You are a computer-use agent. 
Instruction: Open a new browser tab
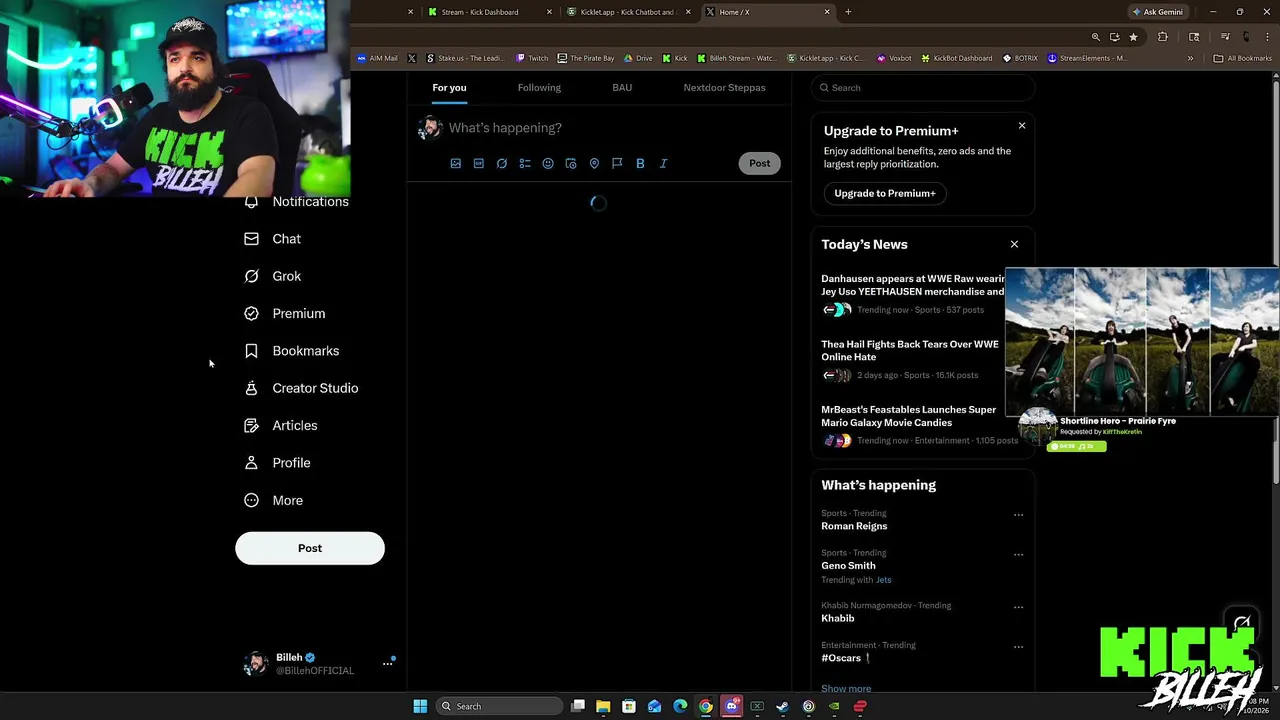[848, 12]
